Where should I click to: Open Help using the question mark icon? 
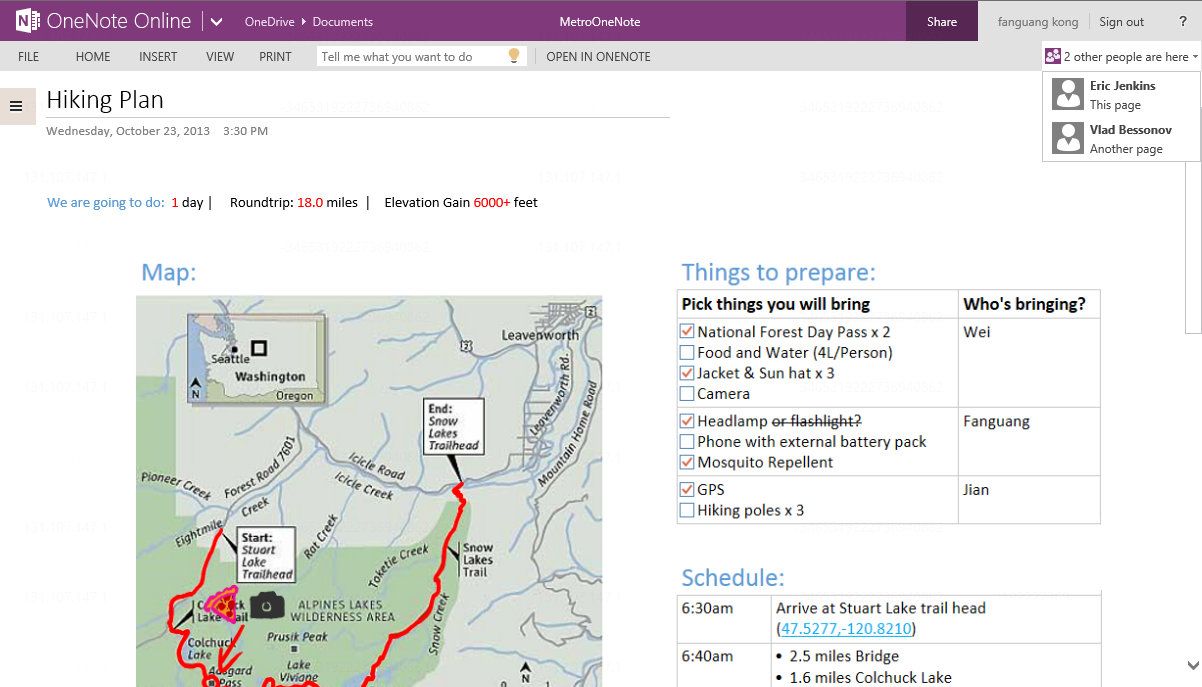pos(1182,21)
